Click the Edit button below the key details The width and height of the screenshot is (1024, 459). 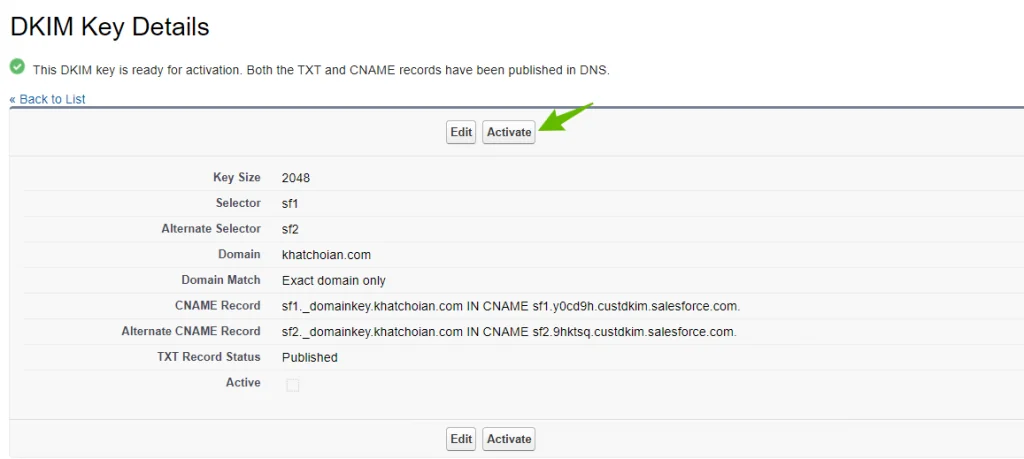tap(461, 439)
